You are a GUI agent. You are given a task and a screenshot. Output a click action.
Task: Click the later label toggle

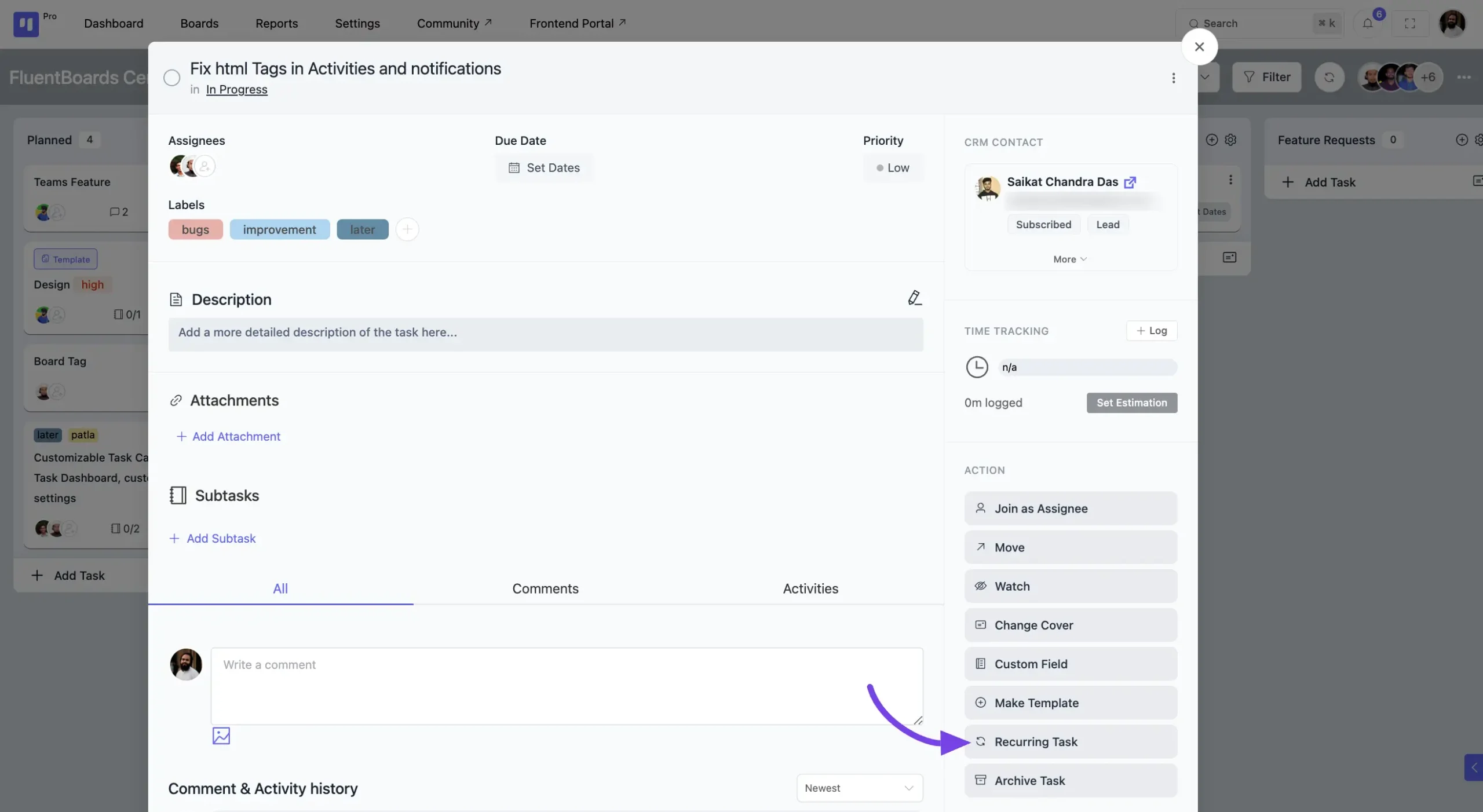pos(362,229)
